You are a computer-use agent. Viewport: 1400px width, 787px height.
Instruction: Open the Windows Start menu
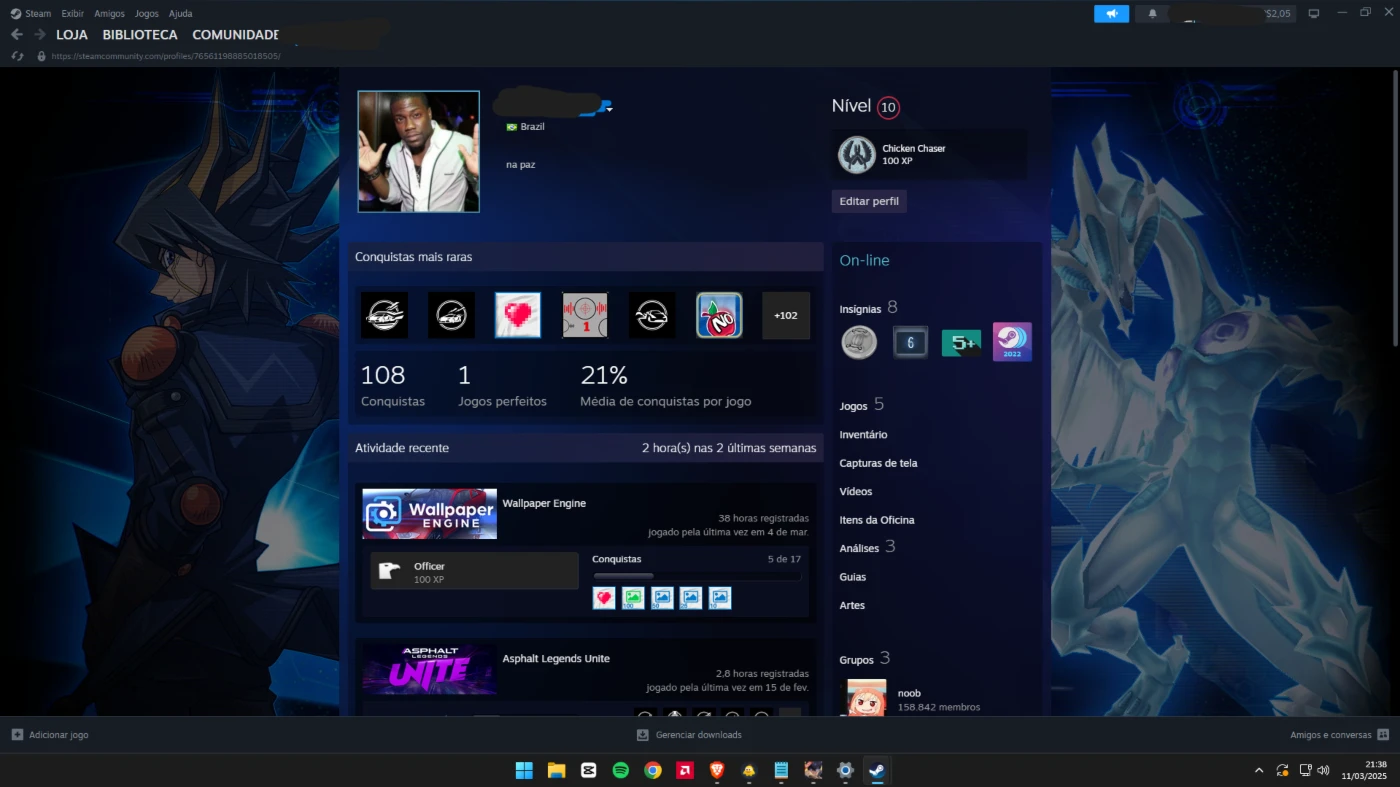(x=524, y=770)
